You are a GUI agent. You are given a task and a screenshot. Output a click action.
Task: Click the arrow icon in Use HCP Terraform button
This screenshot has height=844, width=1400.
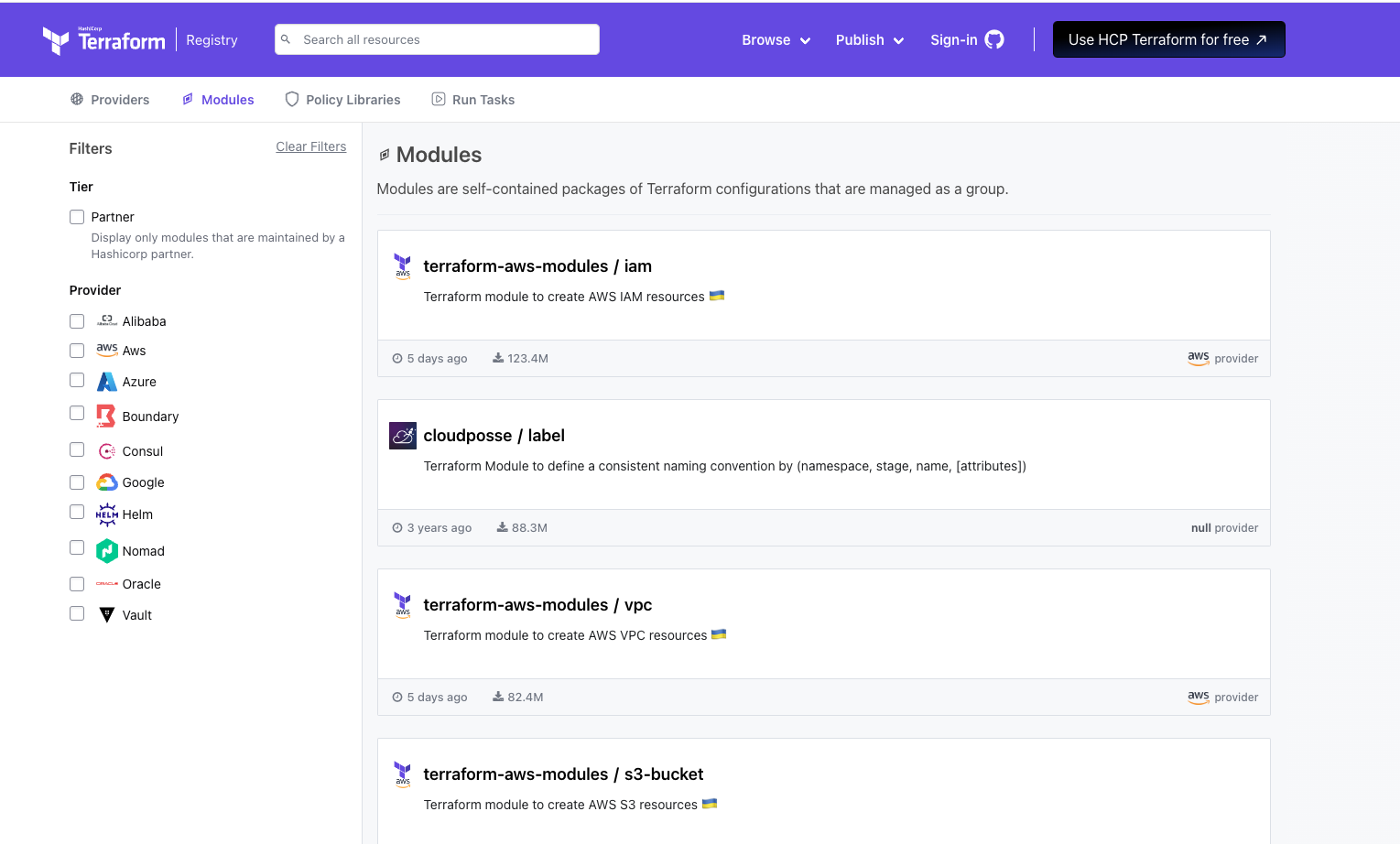(x=1261, y=39)
